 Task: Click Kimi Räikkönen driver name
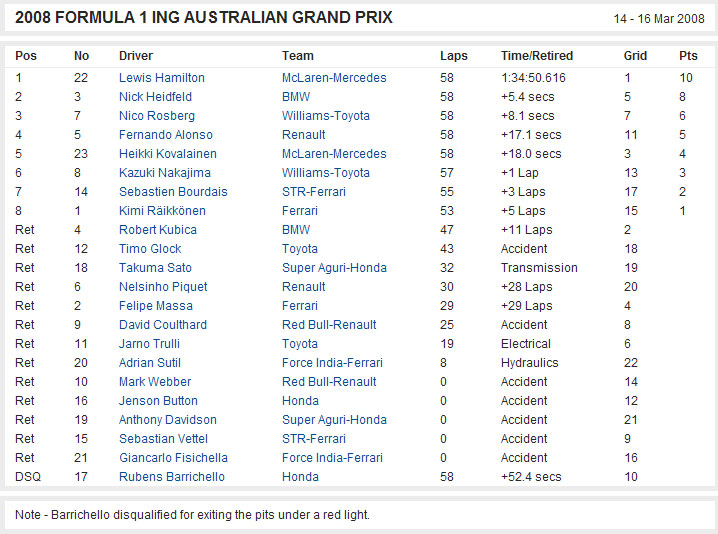click(162, 211)
